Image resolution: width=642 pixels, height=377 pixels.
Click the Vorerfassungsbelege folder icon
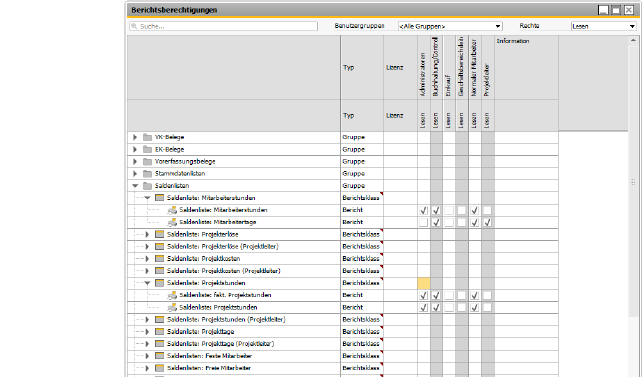[147, 161]
